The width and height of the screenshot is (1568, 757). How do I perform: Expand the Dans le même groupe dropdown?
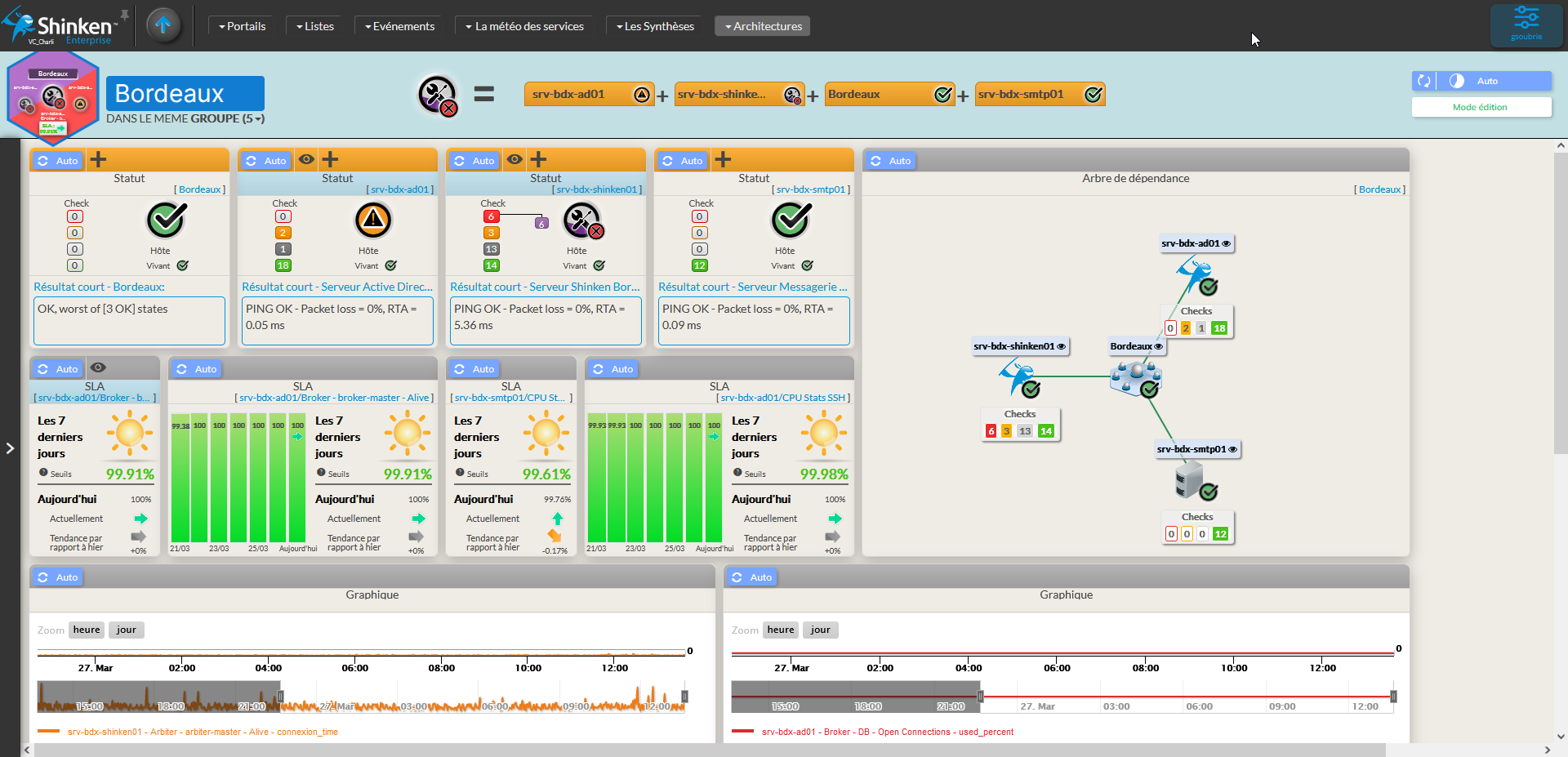click(x=259, y=119)
